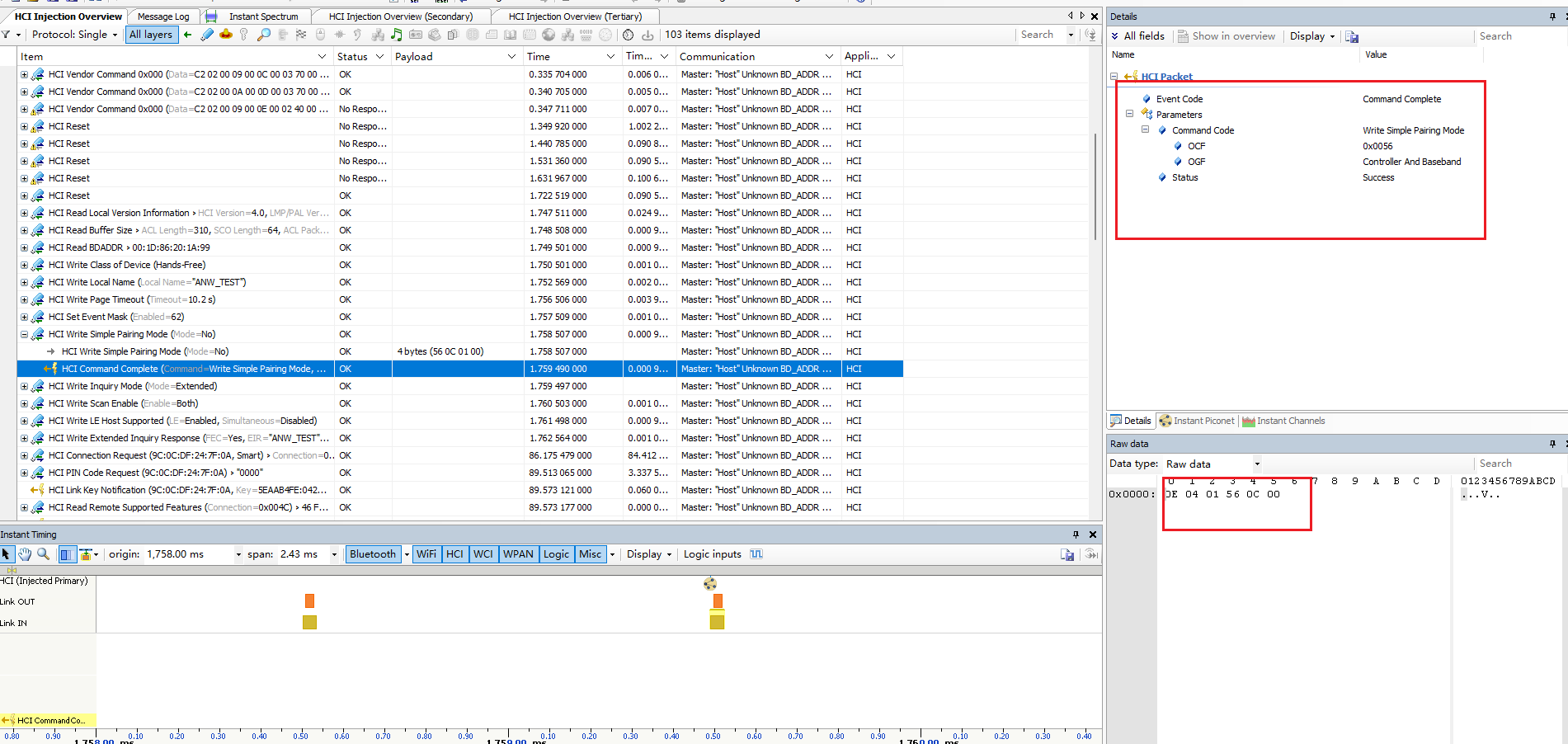The height and width of the screenshot is (744, 1568).
Task: Toggle the Misc timing filter
Action: tap(591, 554)
